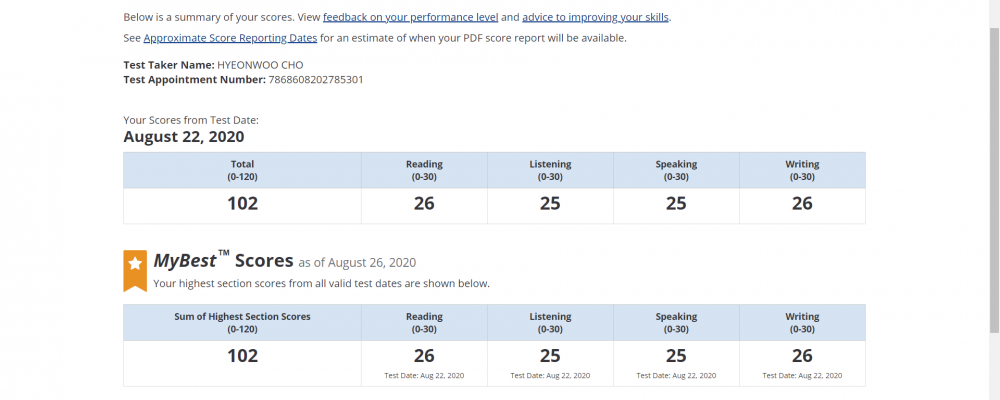Click the Sum of Highest Section Scores header
The width and height of the screenshot is (1000, 400).
point(242,323)
